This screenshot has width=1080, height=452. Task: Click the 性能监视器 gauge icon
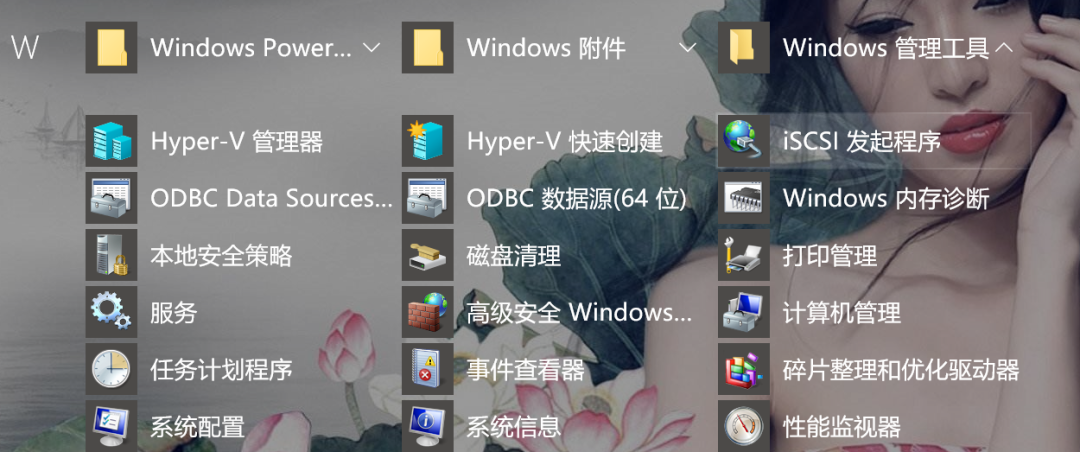click(744, 427)
